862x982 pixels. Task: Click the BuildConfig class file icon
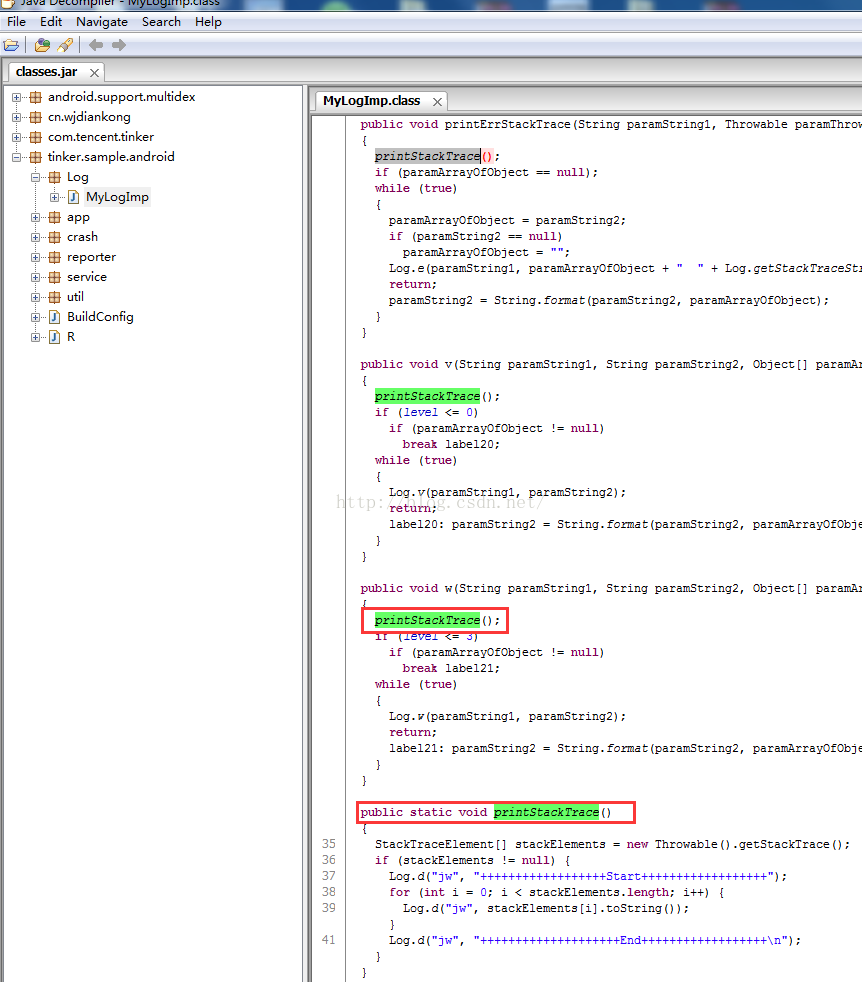55,318
